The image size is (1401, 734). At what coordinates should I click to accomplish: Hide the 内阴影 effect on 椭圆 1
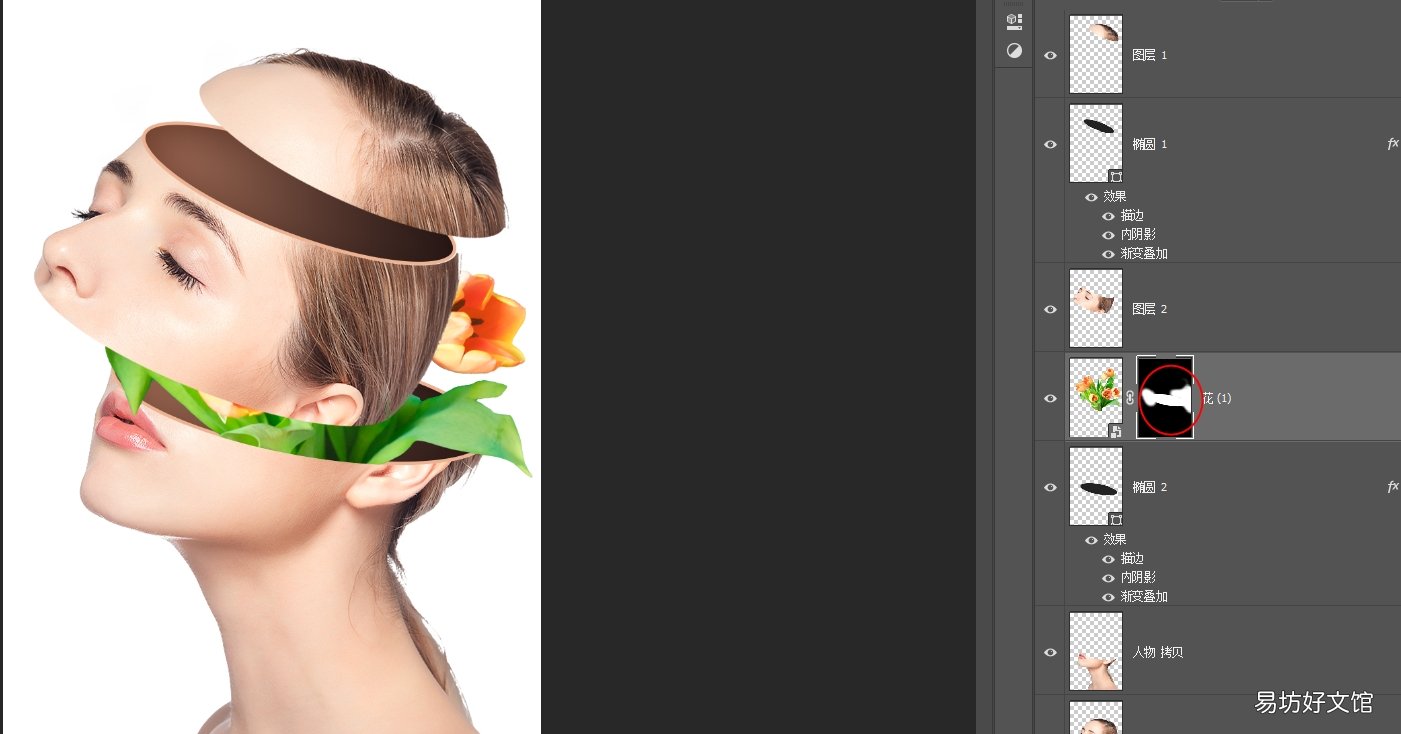pos(1108,235)
